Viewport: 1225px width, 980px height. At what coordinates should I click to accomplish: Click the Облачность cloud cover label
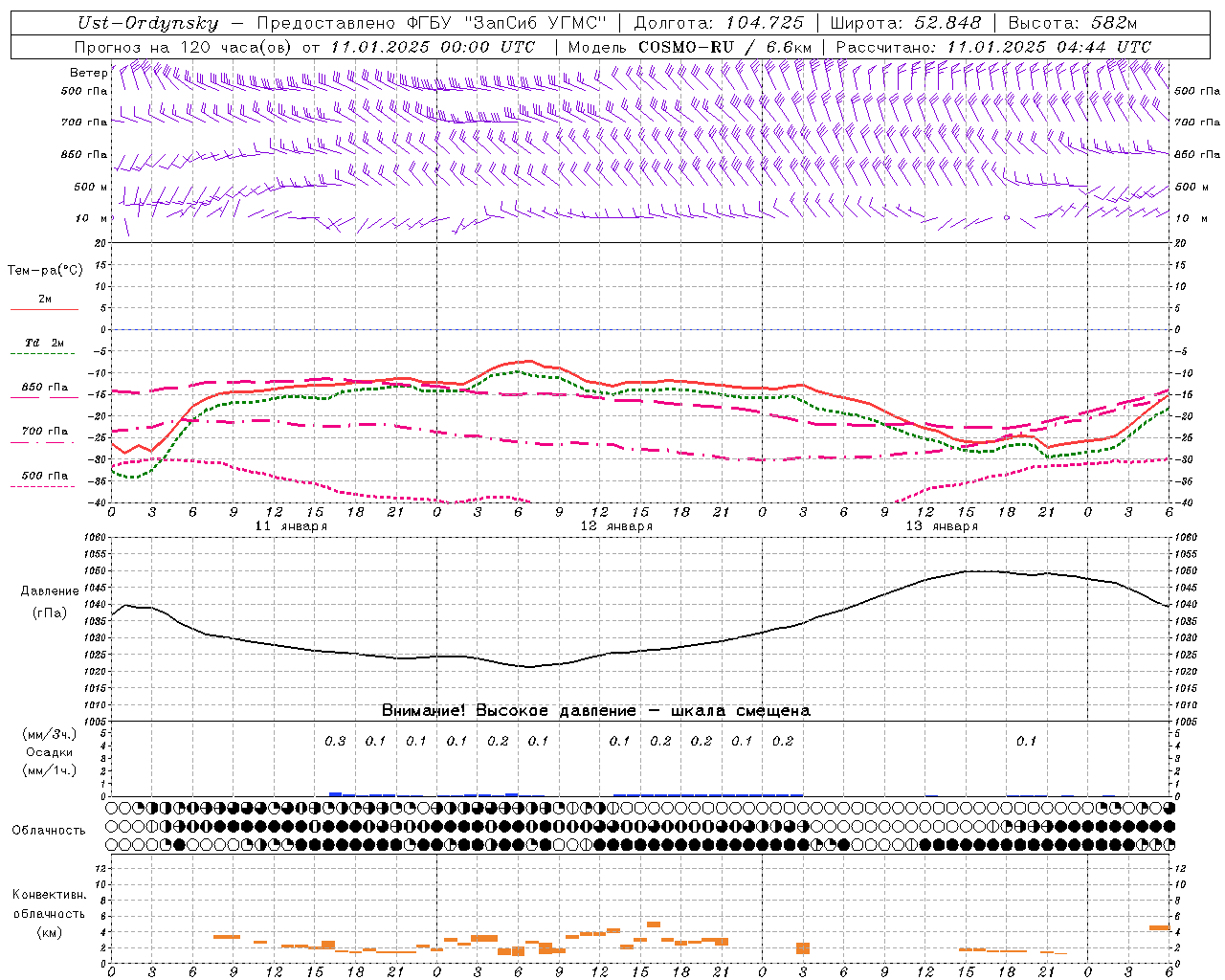[49, 830]
